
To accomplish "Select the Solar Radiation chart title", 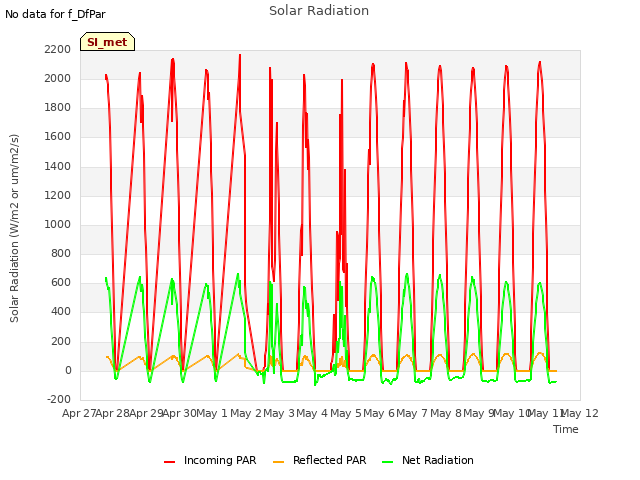I will [x=319, y=11].
